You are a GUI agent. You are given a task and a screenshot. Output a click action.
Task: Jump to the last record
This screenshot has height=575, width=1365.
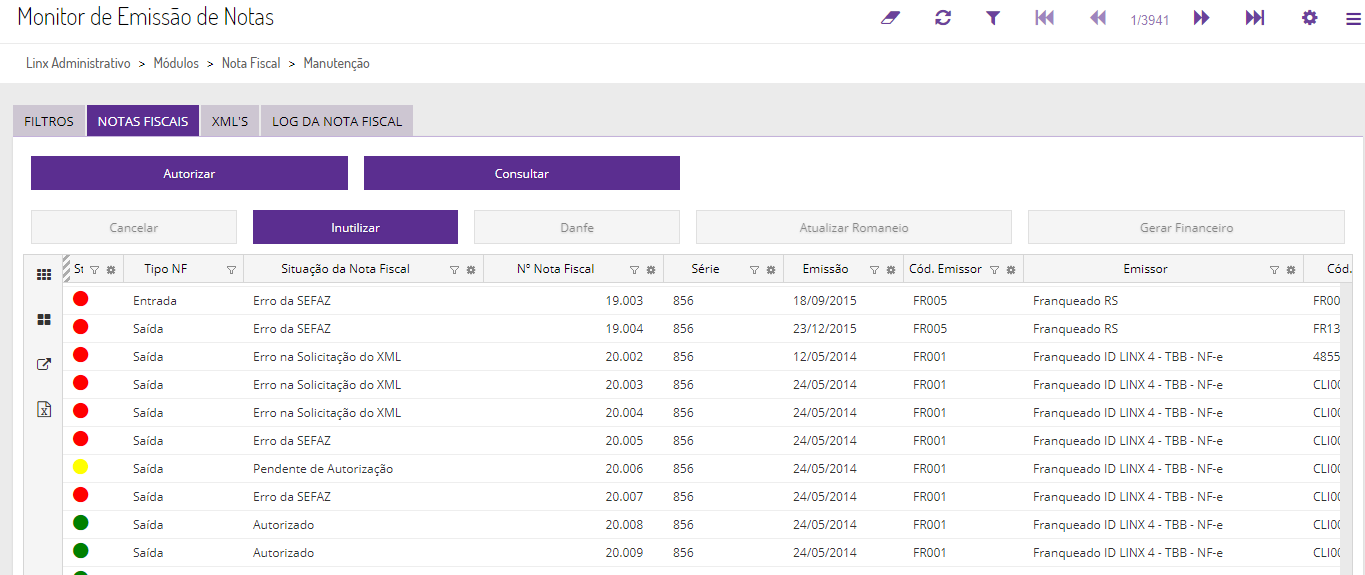[1255, 18]
